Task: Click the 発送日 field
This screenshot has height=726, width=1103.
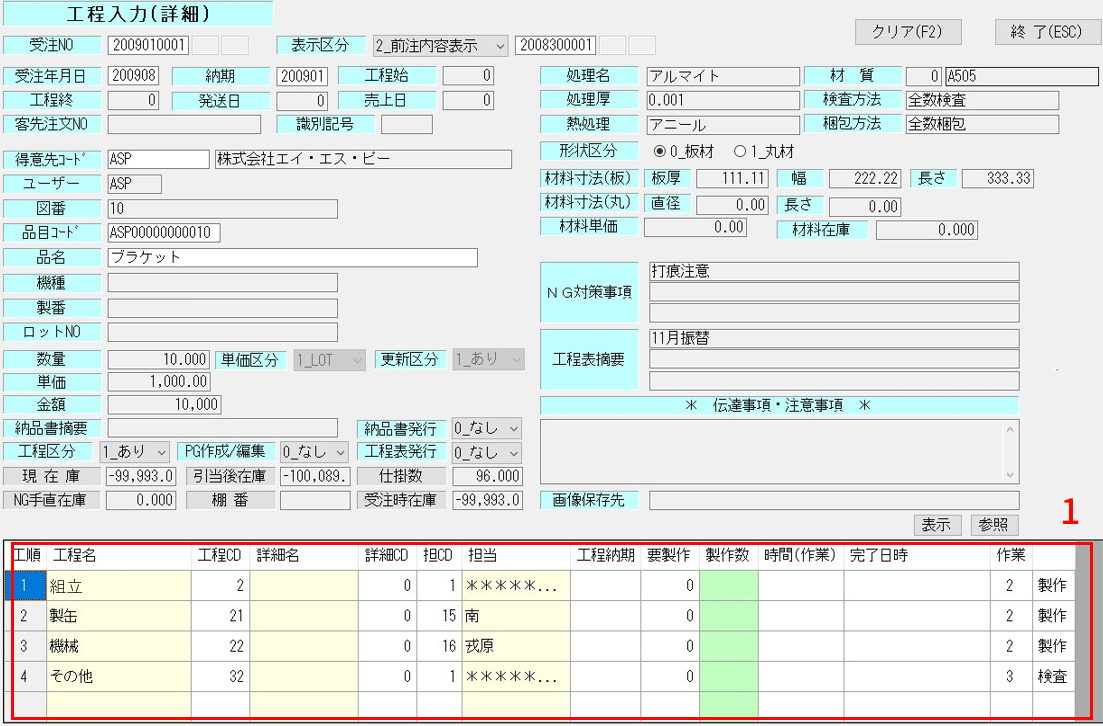Action: pos(302,101)
